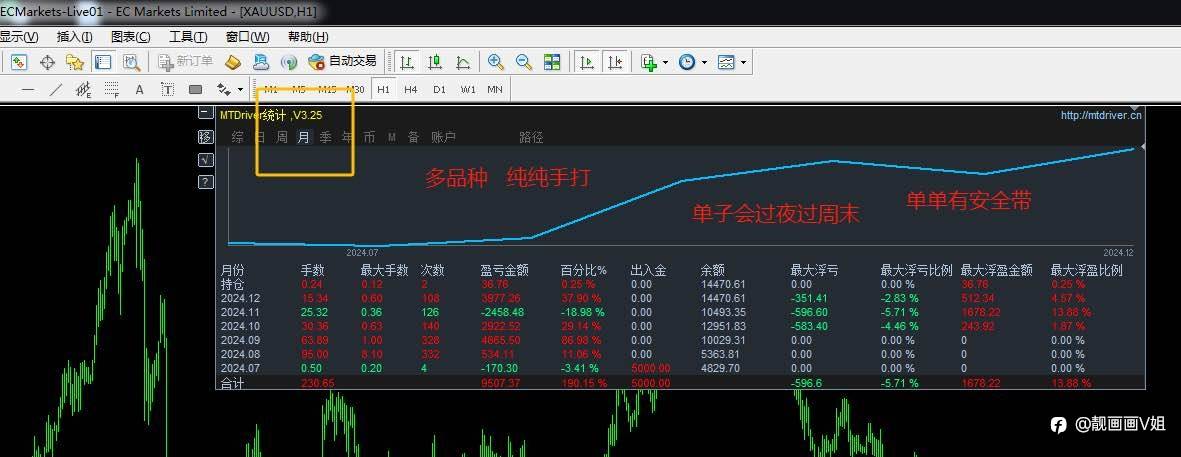Click the 新订单 new order button
1181x457 pixels.
pos(186,62)
